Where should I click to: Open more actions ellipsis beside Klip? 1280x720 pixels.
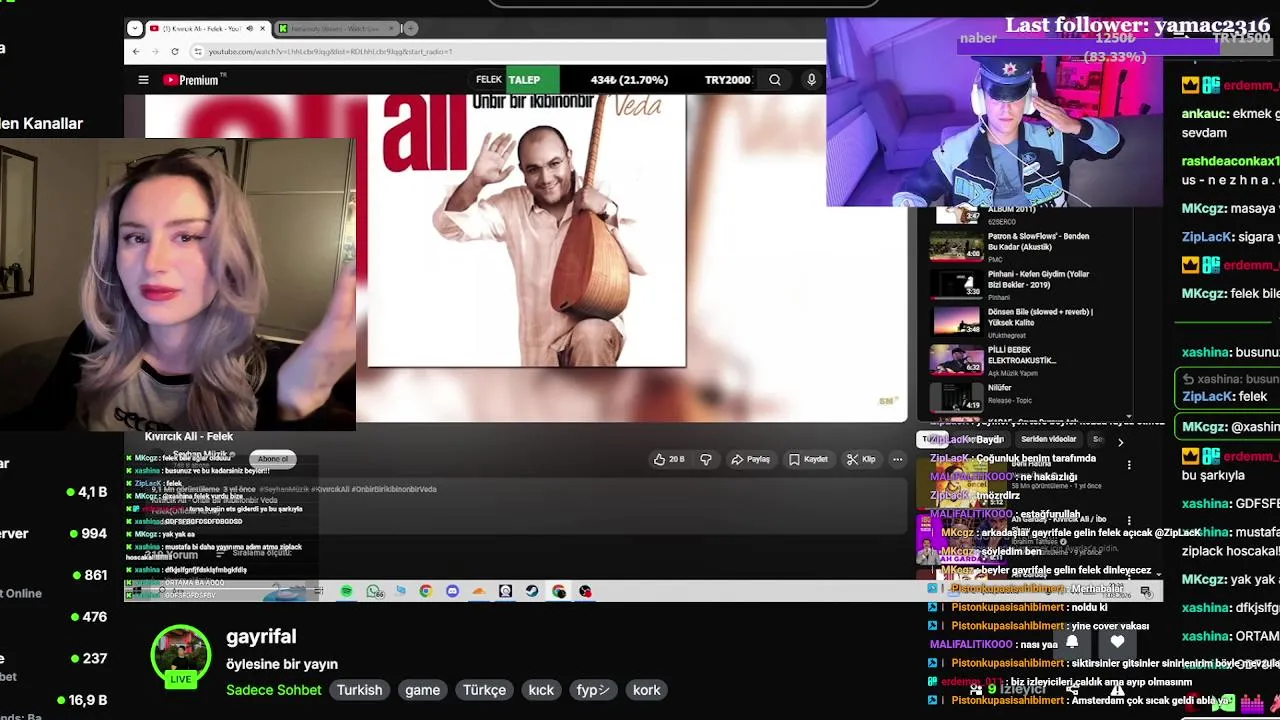pos(897,459)
